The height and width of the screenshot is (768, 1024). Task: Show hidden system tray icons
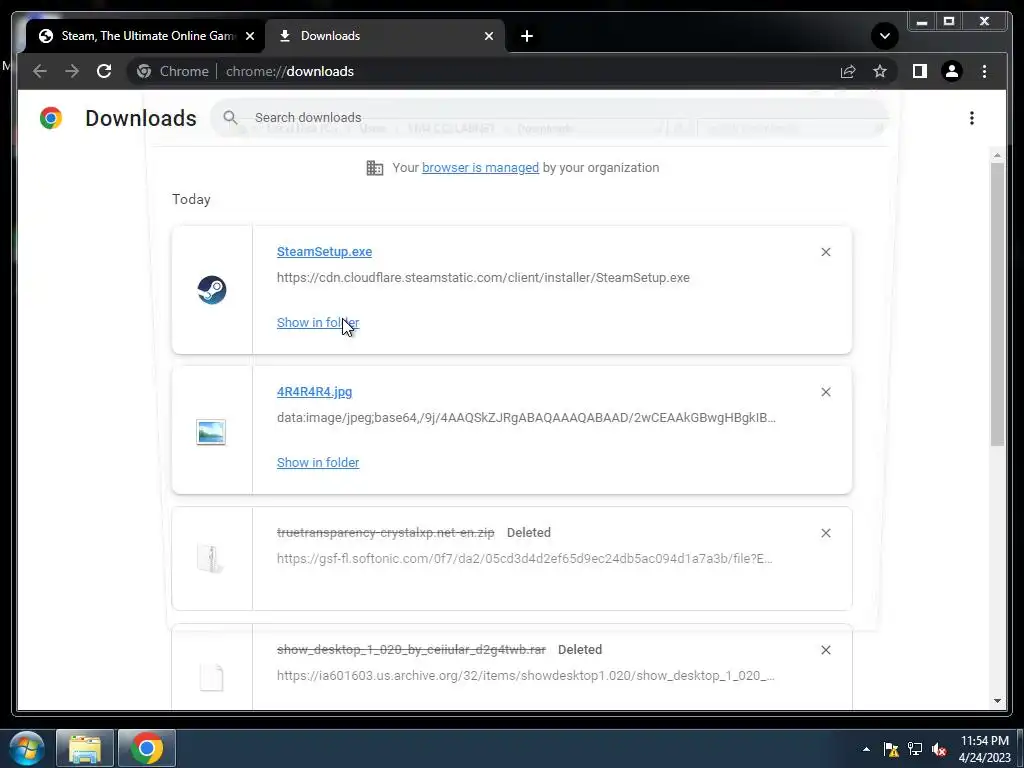pyautogui.click(x=866, y=749)
